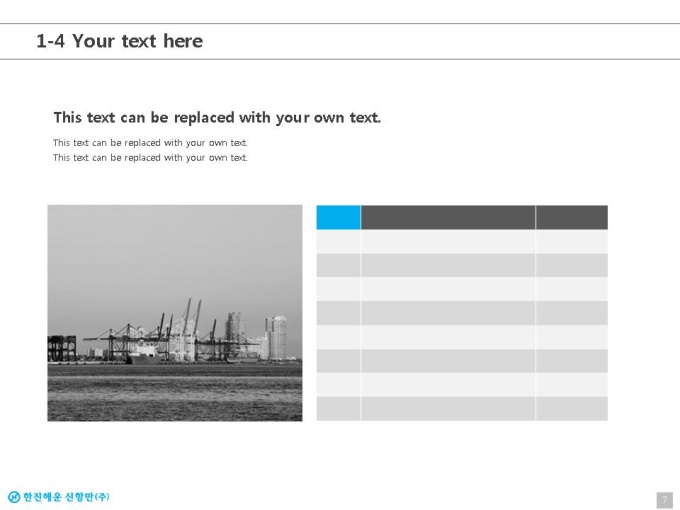
Task: Select the slide title '1-4 Your text here'
Action: click(120, 41)
